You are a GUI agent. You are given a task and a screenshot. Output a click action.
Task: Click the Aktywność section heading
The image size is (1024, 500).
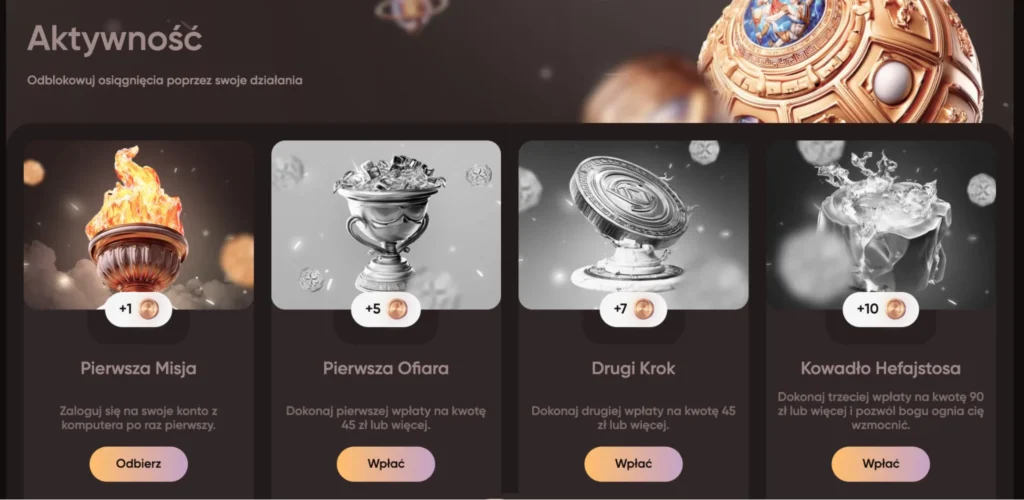(114, 39)
